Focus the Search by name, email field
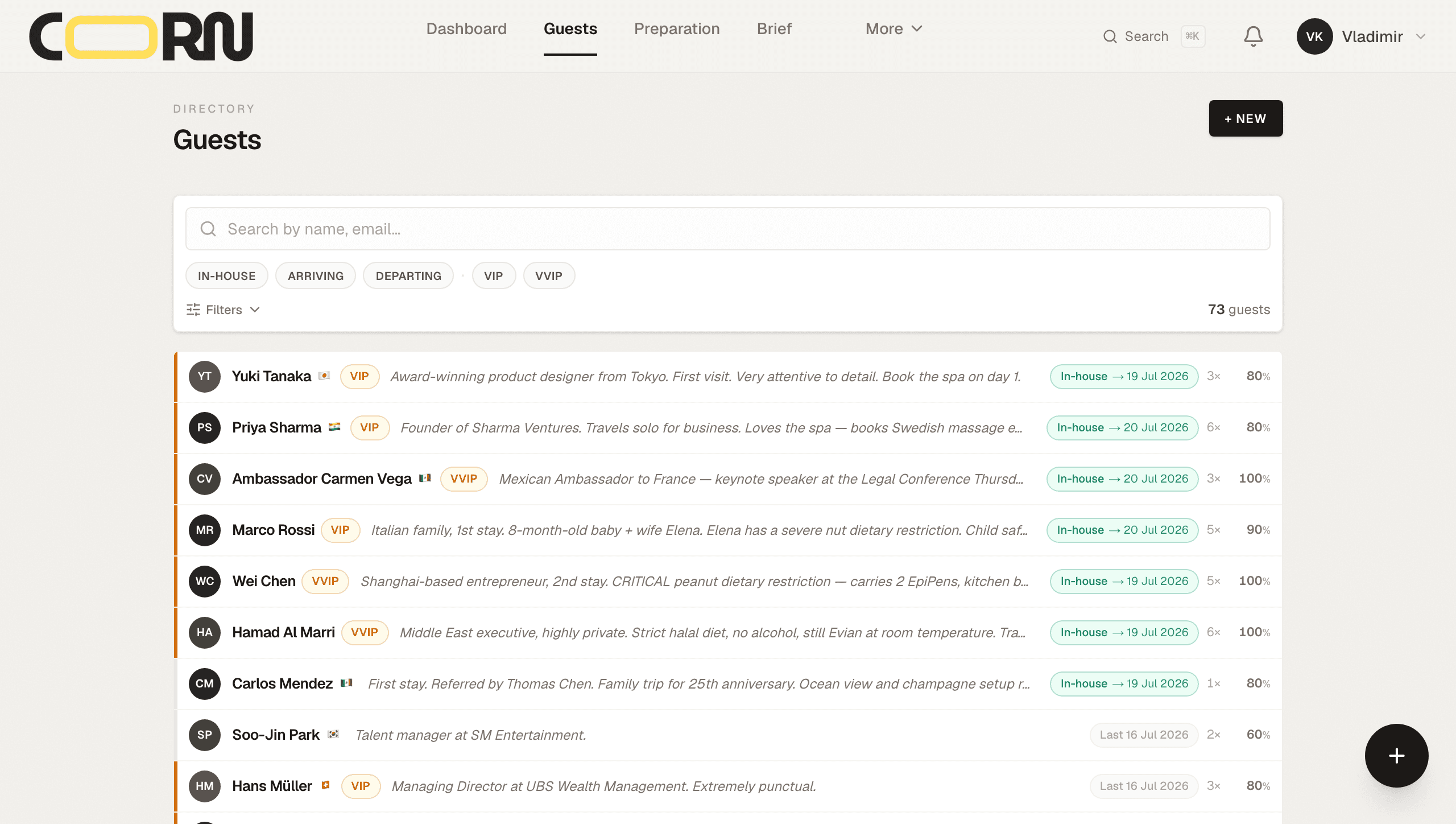This screenshot has width=1456, height=824. click(727, 229)
